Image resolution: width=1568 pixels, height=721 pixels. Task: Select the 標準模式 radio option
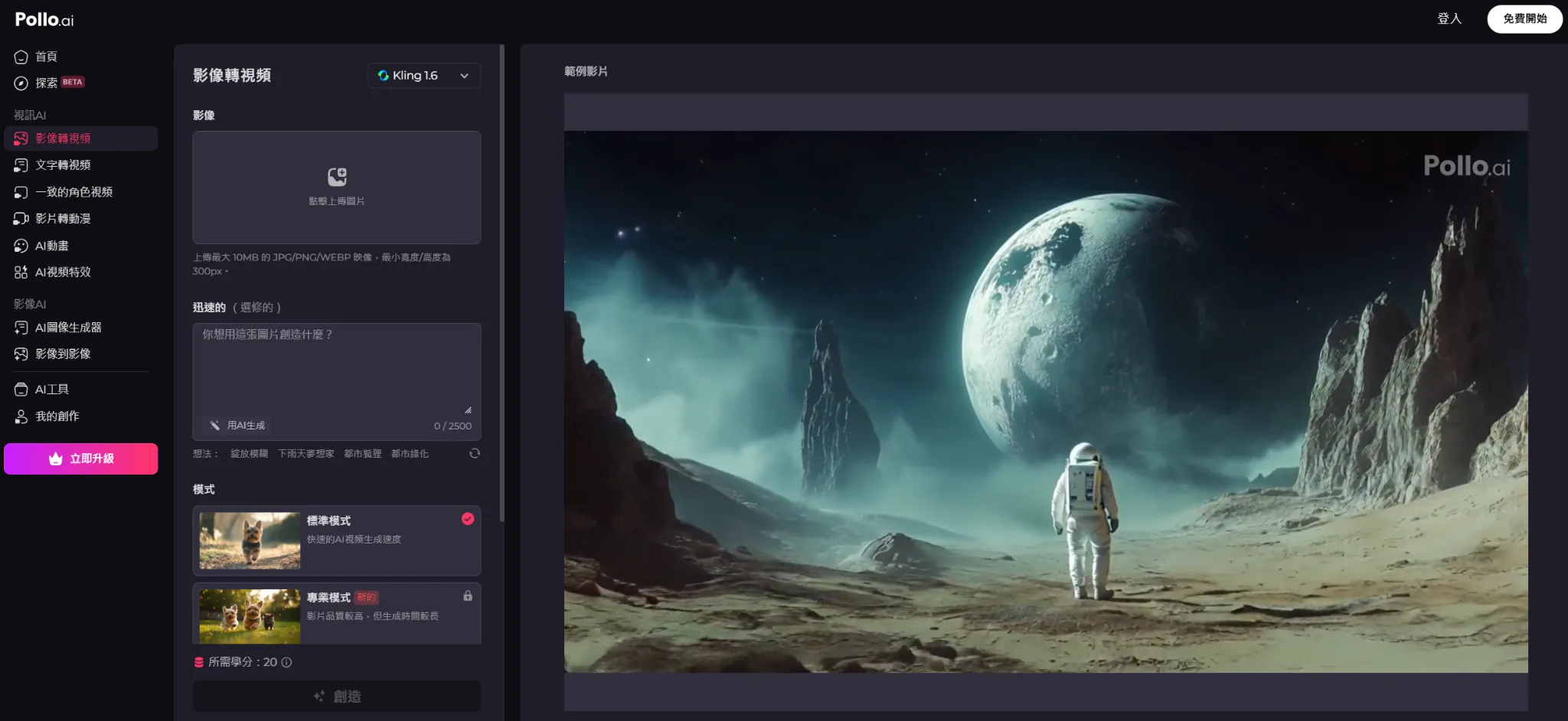468,519
